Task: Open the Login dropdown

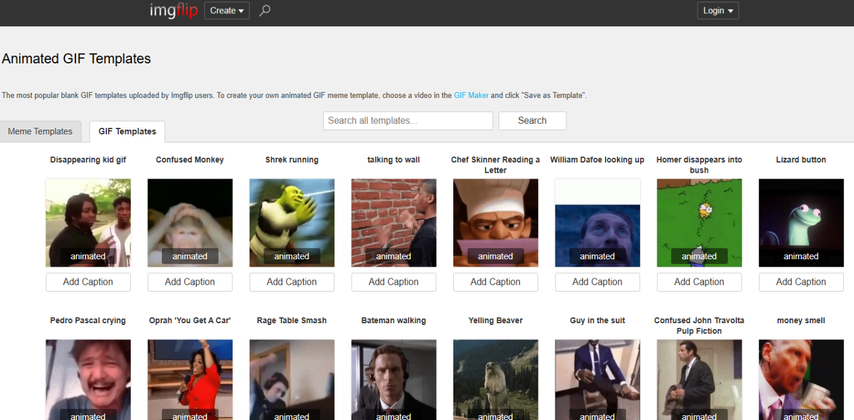Action: click(718, 10)
